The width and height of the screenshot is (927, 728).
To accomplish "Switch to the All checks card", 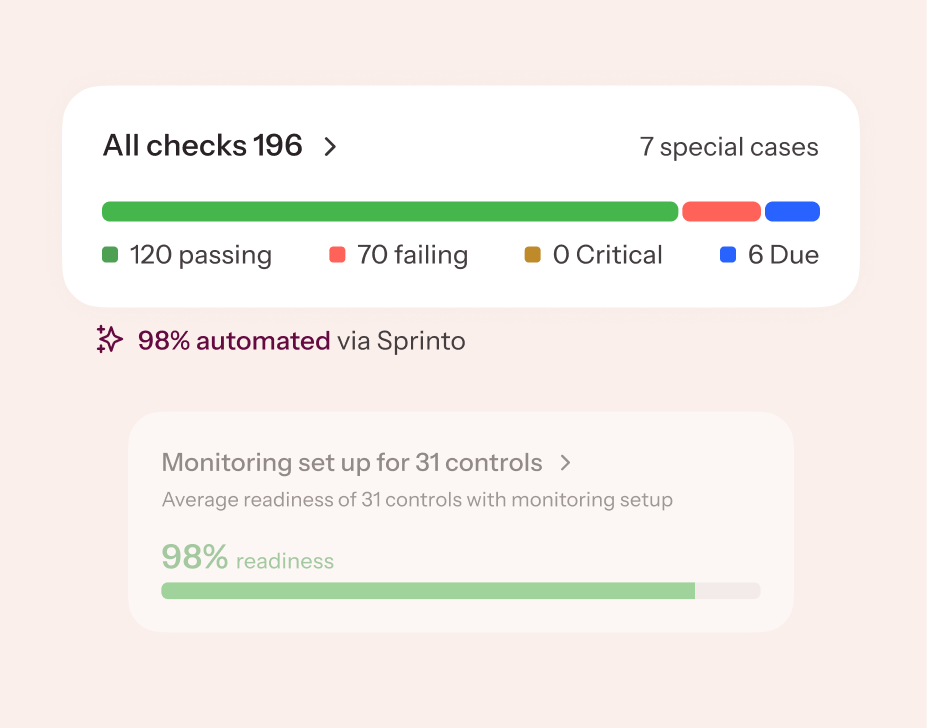I will [460, 195].
